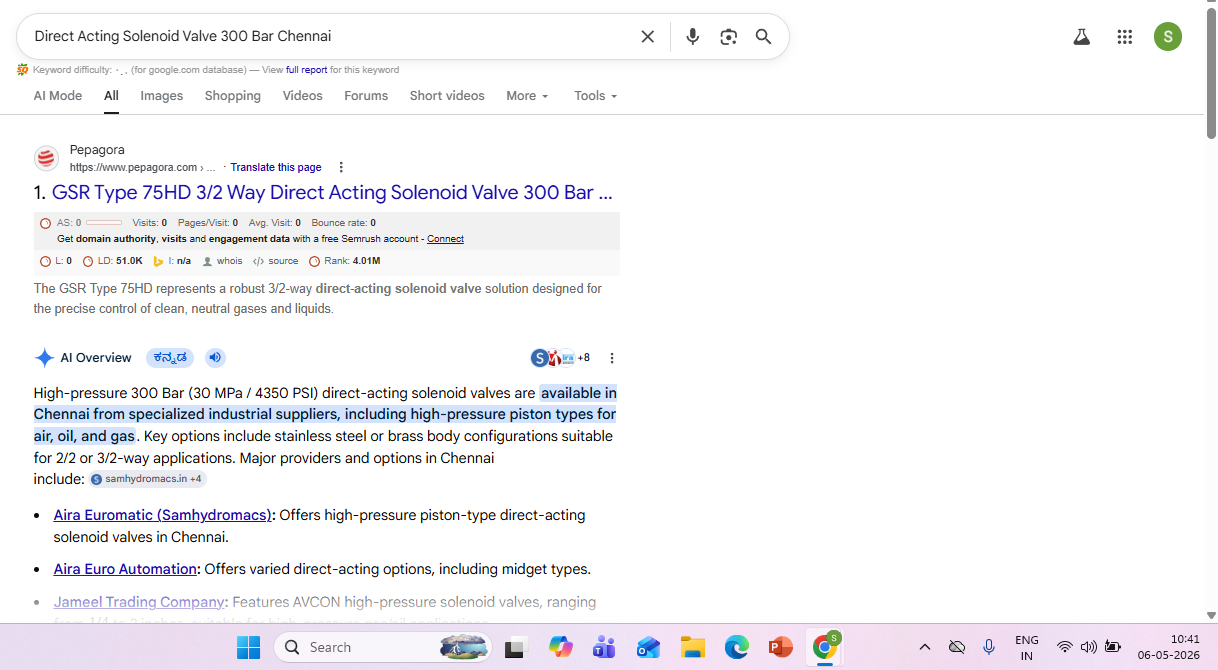
Task: Play AI Overview audio speaker icon
Action: click(215, 358)
